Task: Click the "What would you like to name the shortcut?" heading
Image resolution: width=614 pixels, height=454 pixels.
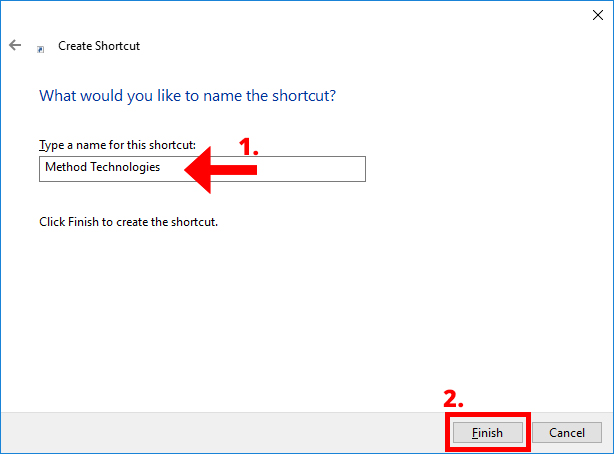Action: coord(186,96)
